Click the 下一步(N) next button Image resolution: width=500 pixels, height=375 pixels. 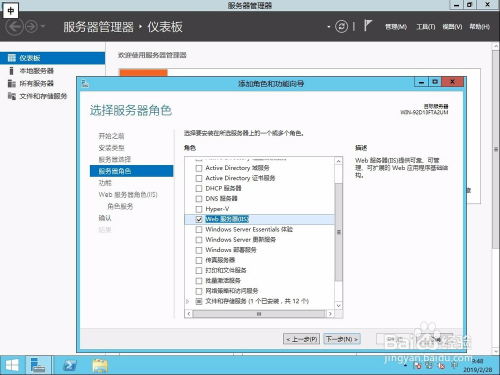point(342,339)
